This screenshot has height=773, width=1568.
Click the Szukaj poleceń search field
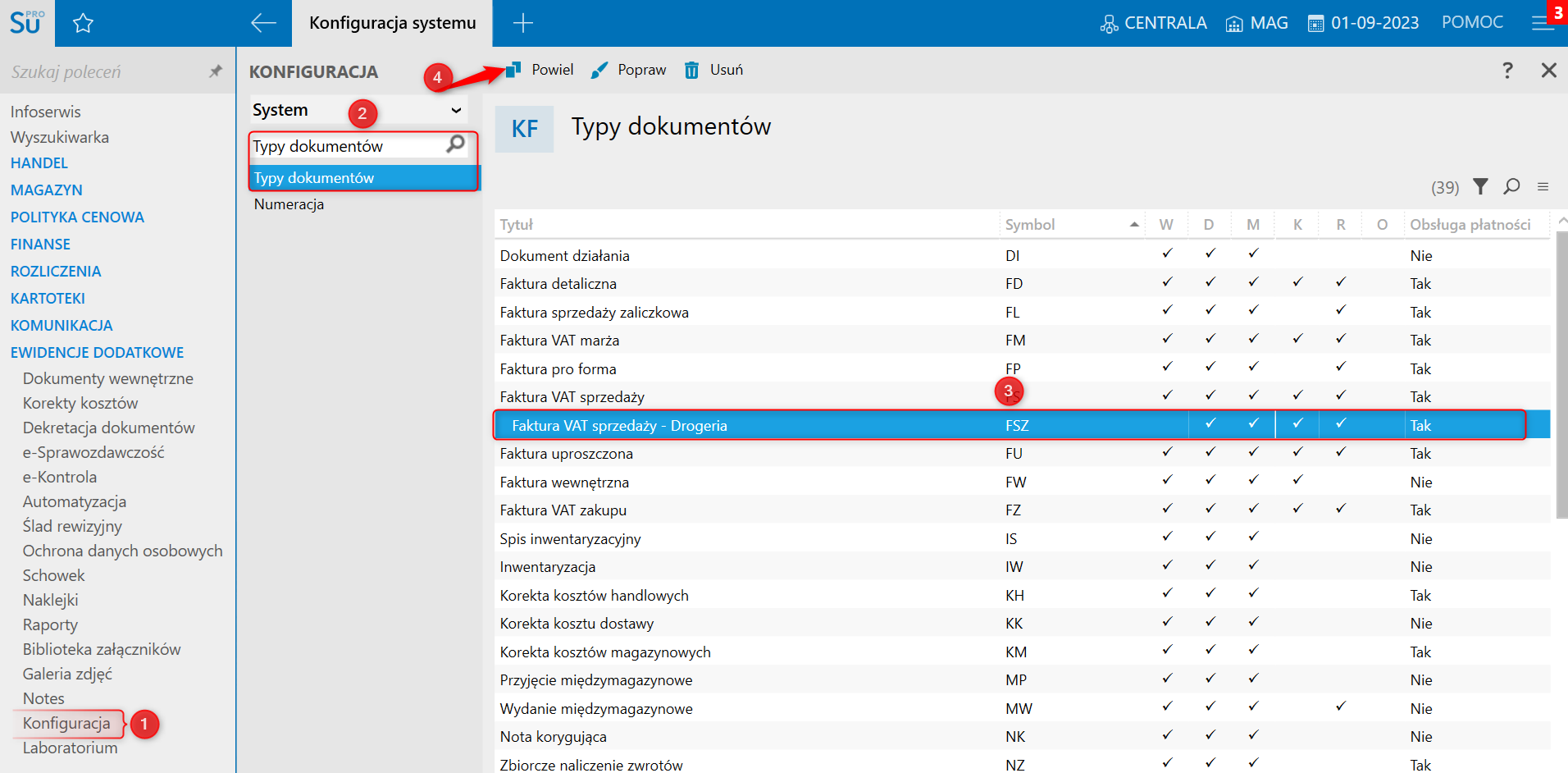(107, 72)
